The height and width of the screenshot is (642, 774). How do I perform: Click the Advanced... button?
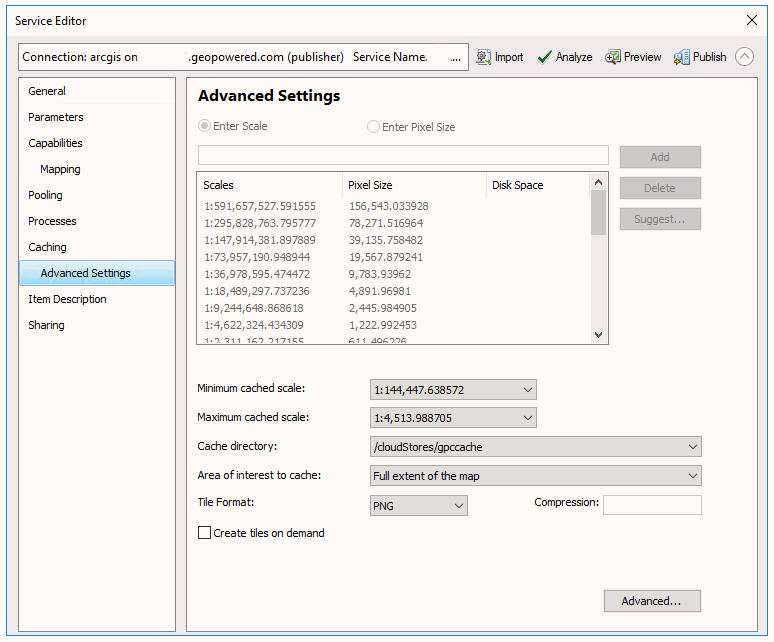coord(652,601)
